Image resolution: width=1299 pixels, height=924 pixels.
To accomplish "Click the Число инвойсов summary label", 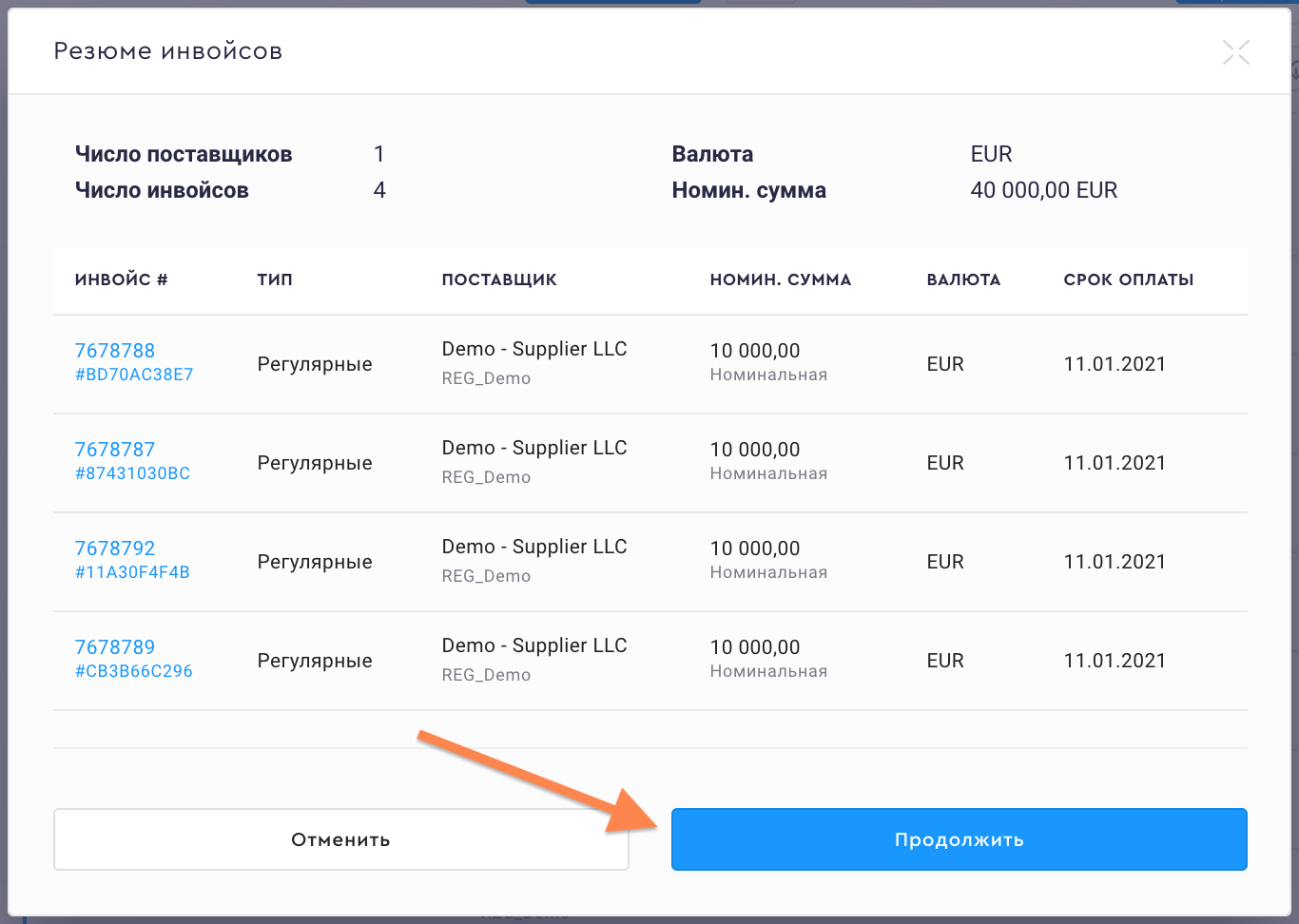I will [x=162, y=190].
